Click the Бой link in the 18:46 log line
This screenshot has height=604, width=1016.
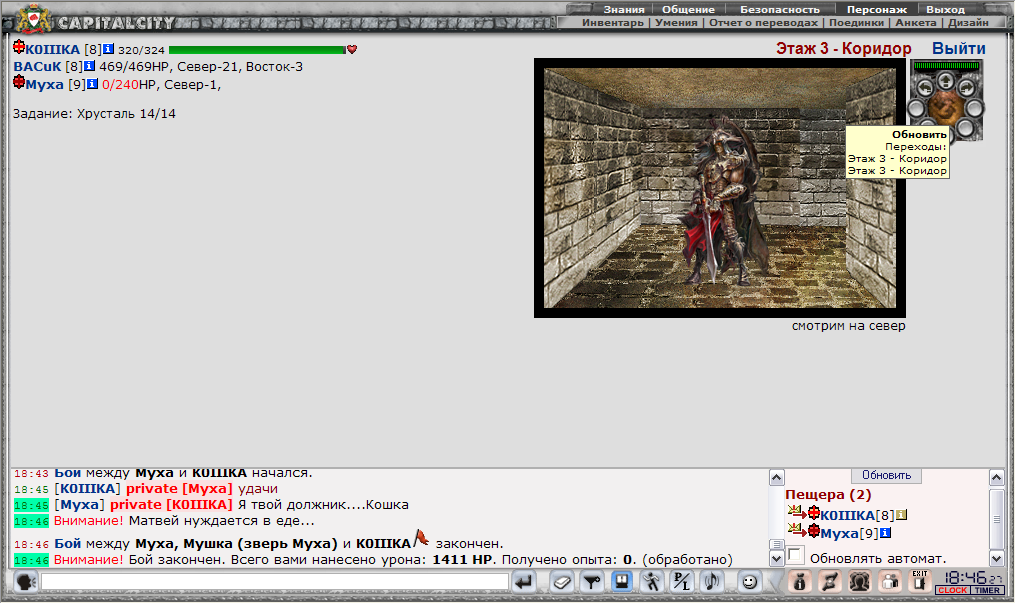pos(67,543)
